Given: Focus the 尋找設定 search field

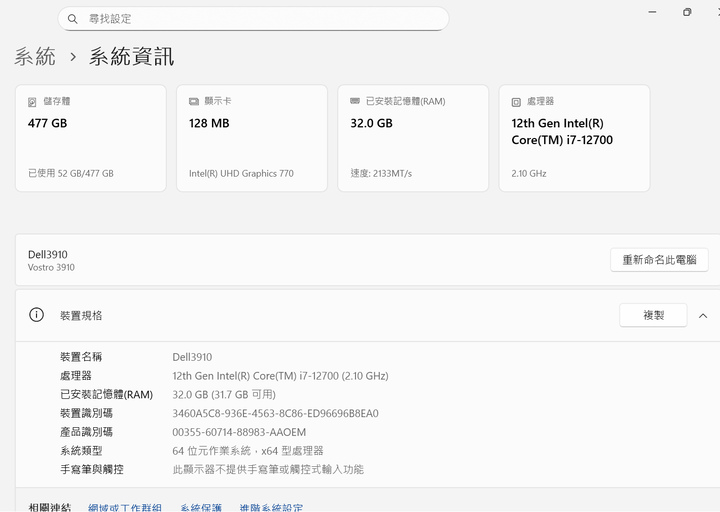Looking at the screenshot, I should [x=253, y=19].
